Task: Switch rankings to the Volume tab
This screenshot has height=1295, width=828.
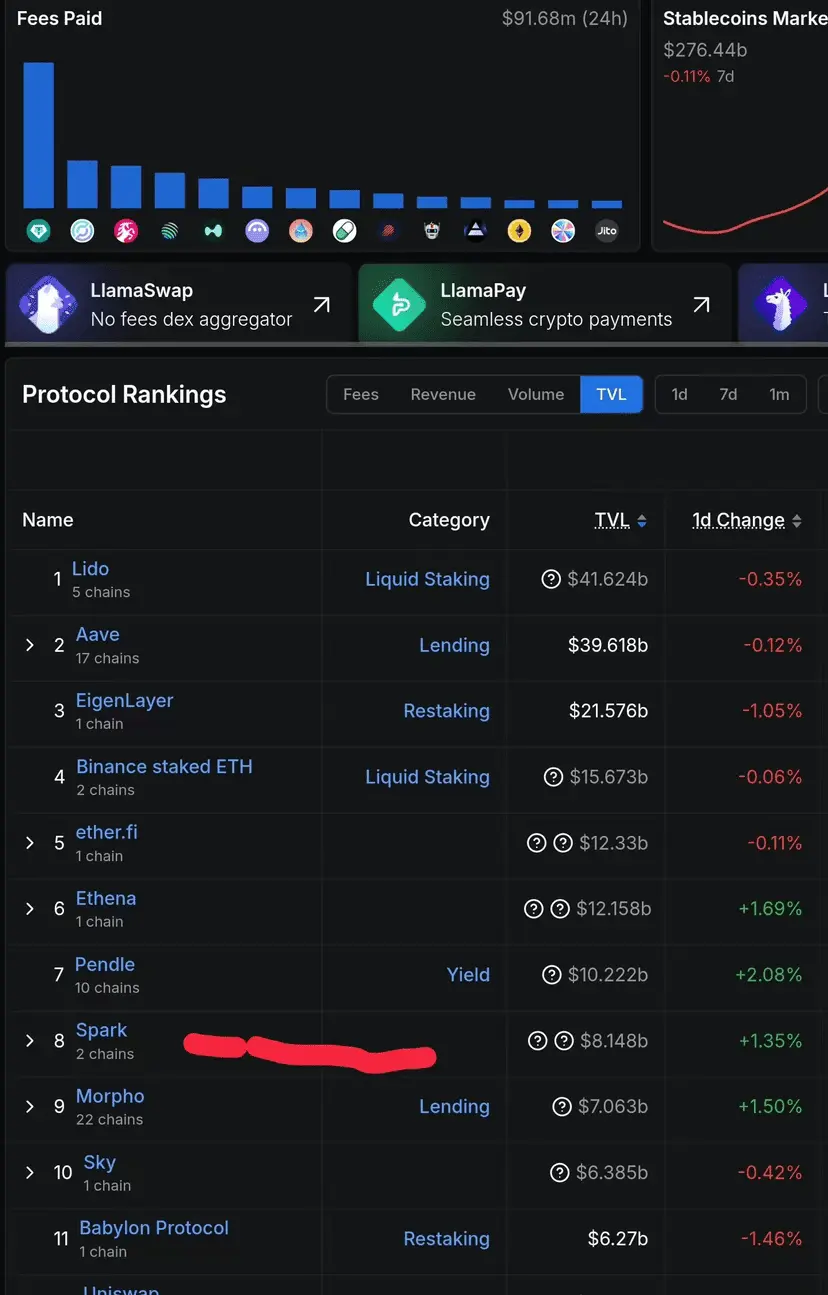Action: (x=536, y=394)
